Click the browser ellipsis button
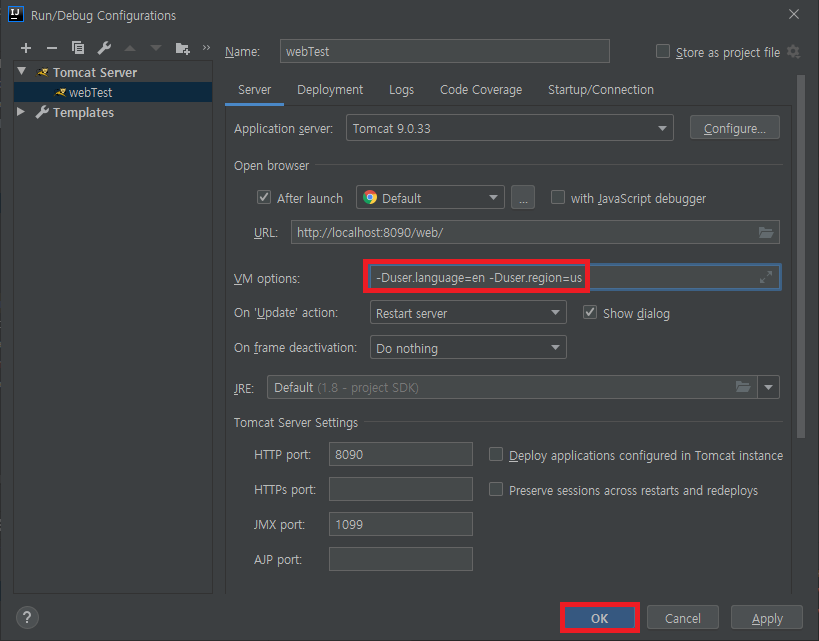Screen dimensions: 819x641 point(523,197)
